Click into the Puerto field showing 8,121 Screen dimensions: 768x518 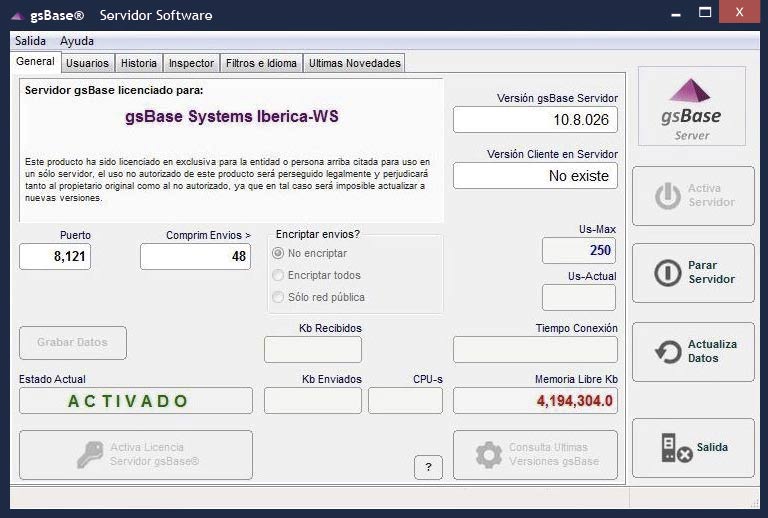55,257
